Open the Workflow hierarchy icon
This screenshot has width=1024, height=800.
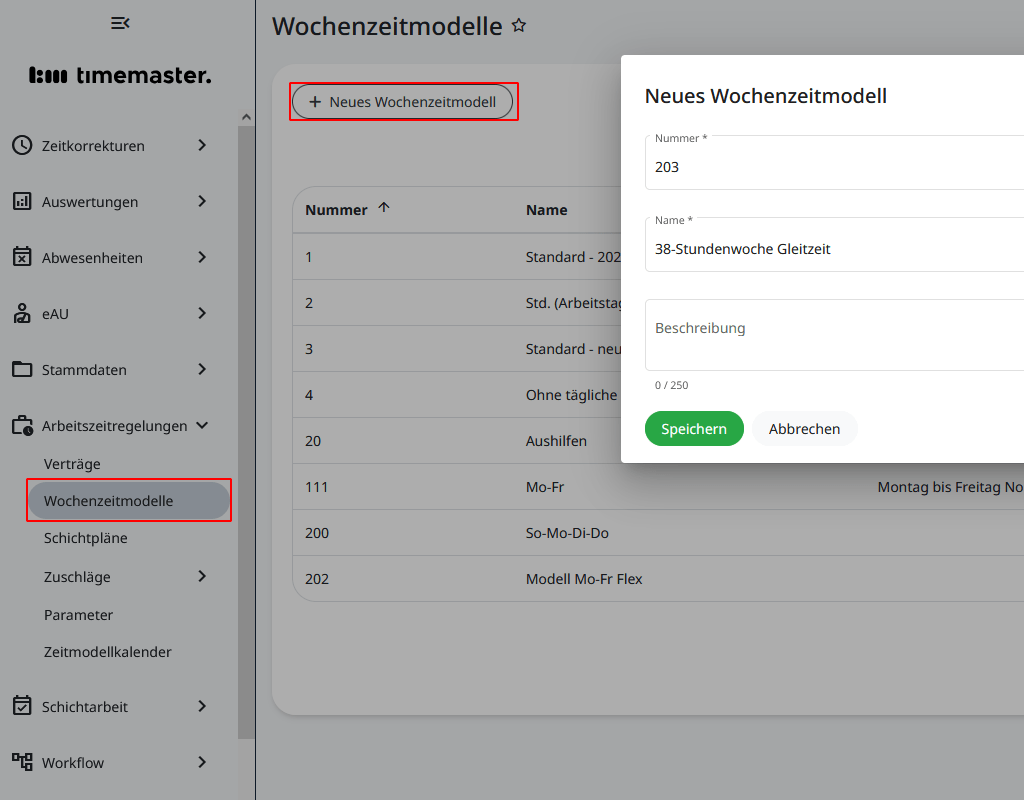coord(21,762)
